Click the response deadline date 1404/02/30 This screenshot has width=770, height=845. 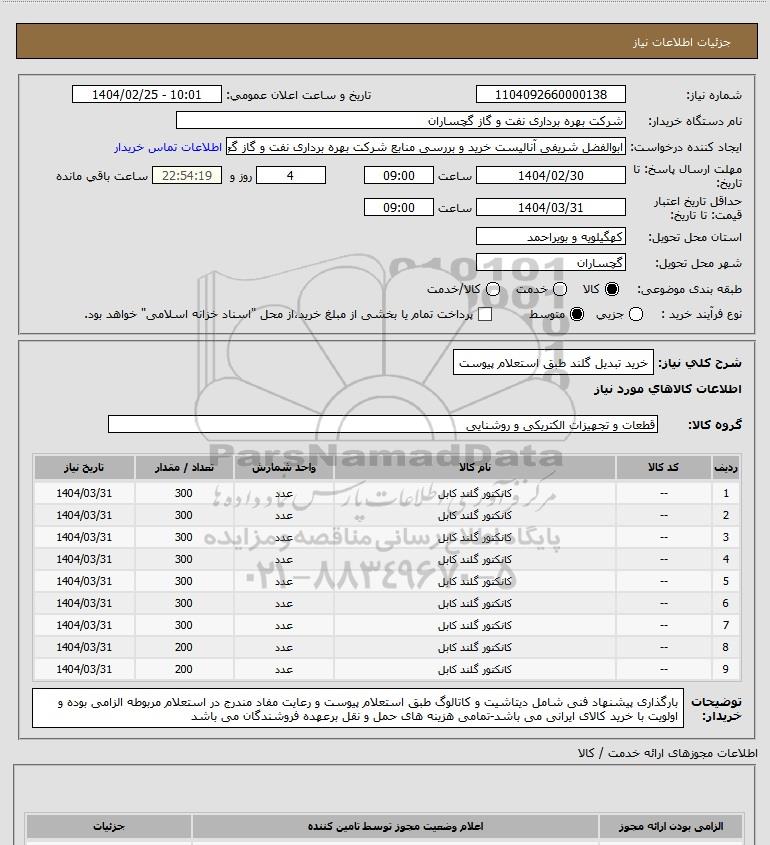coord(551,175)
